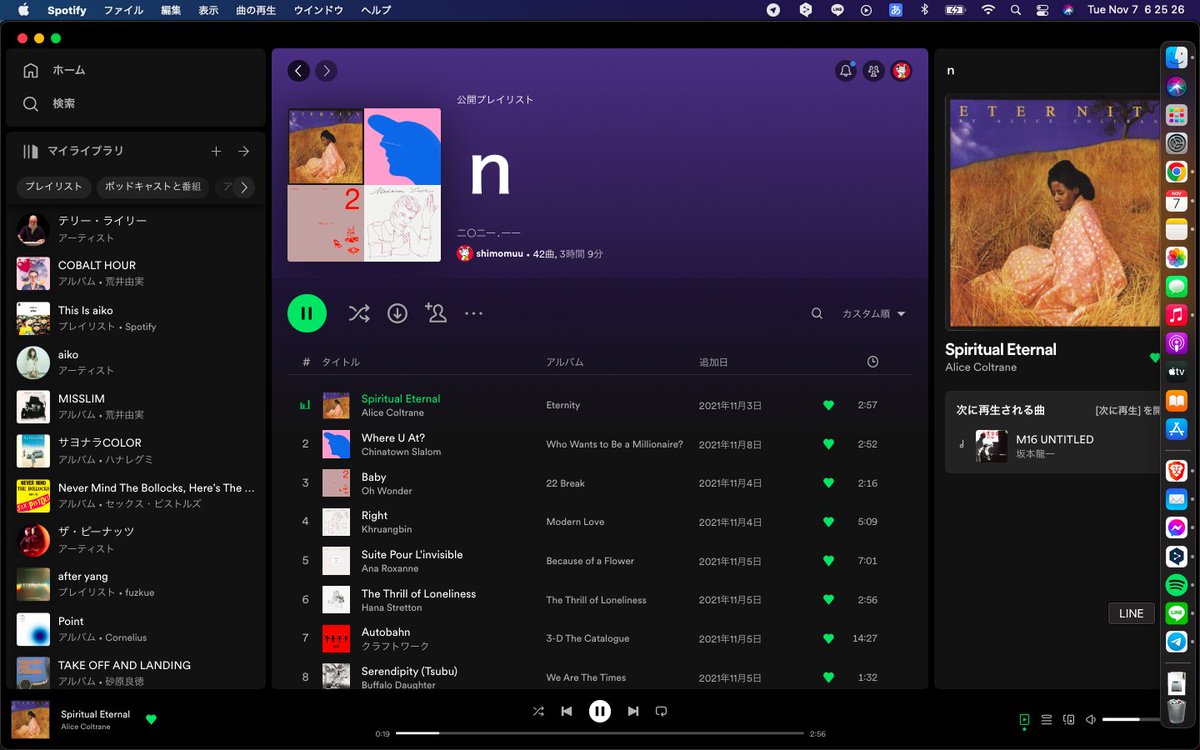The image size is (1200, 750).
Task: Open the now playing thumbnail in the bottom bar
Action: pyautogui.click(x=30, y=719)
